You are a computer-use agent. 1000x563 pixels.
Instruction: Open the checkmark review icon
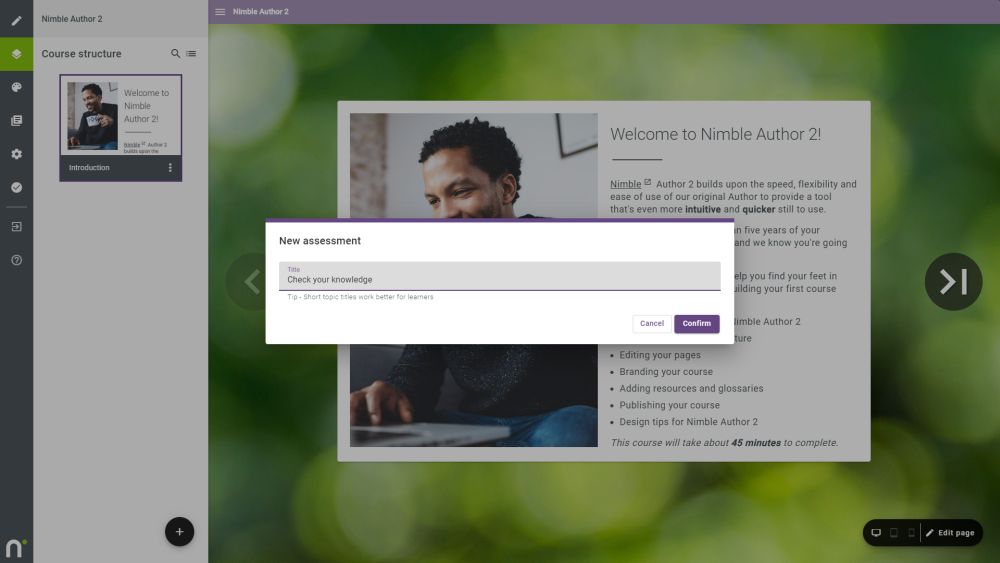[x=17, y=187]
